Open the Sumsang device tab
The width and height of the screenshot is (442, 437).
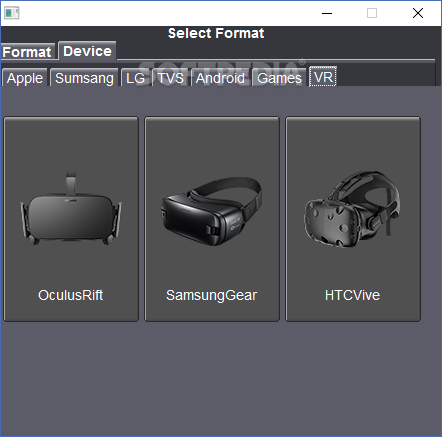(x=84, y=78)
